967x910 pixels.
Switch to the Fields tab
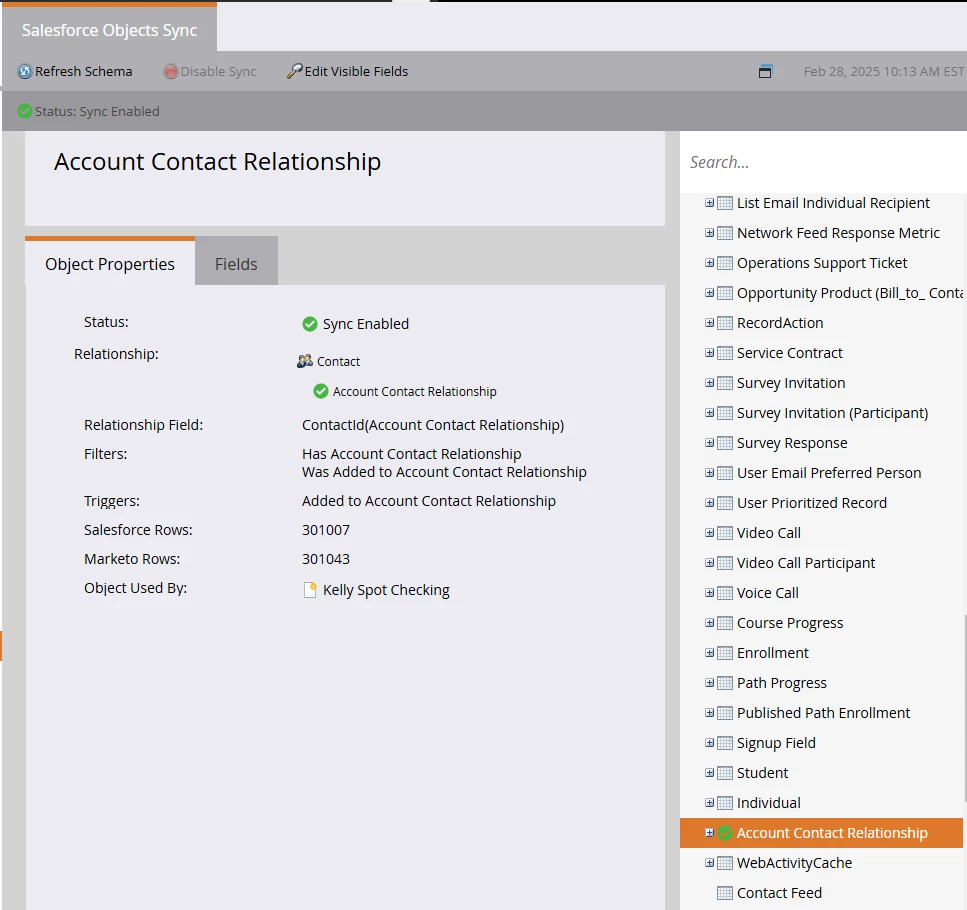coord(236,264)
